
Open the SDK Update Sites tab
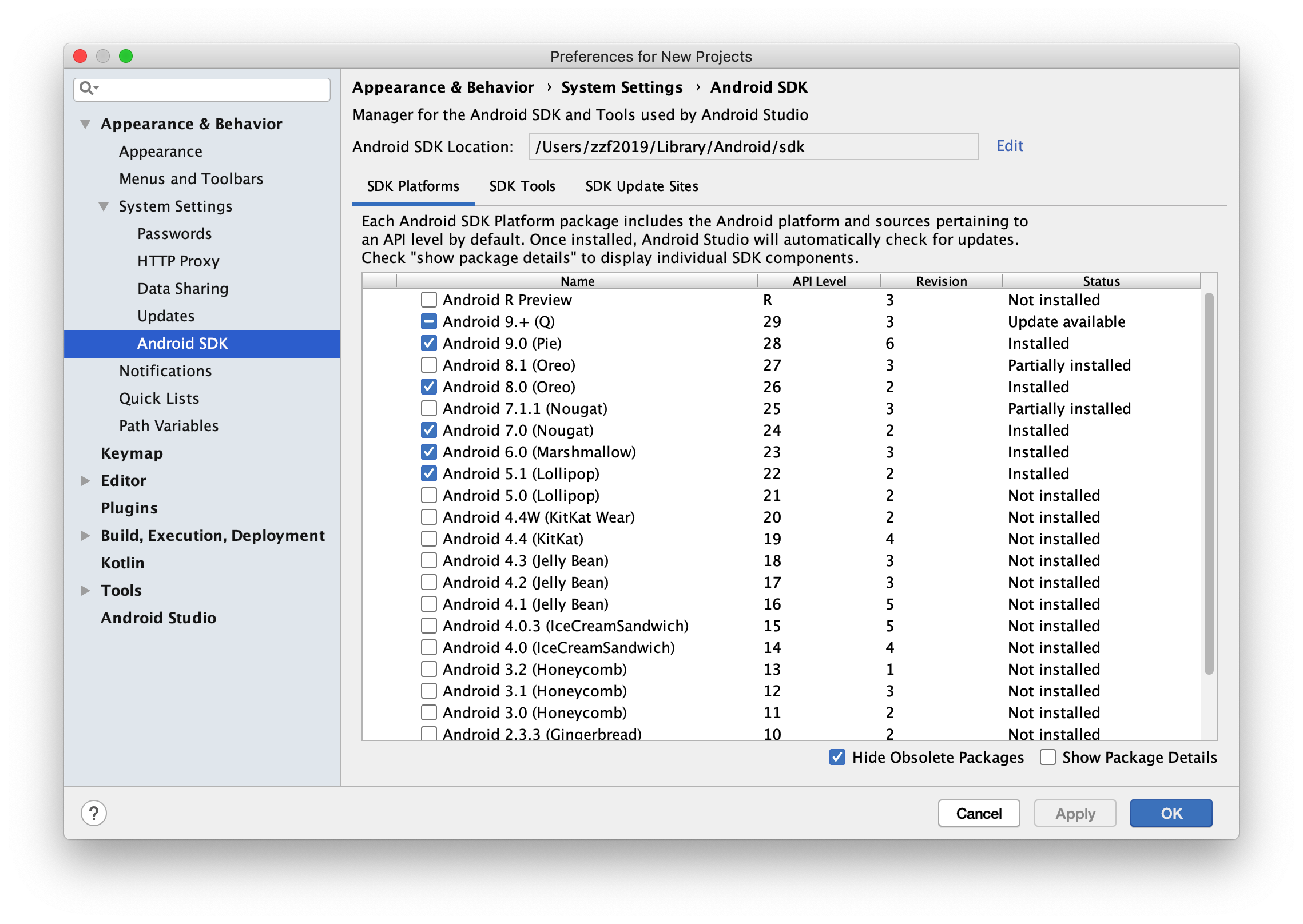(641, 186)
